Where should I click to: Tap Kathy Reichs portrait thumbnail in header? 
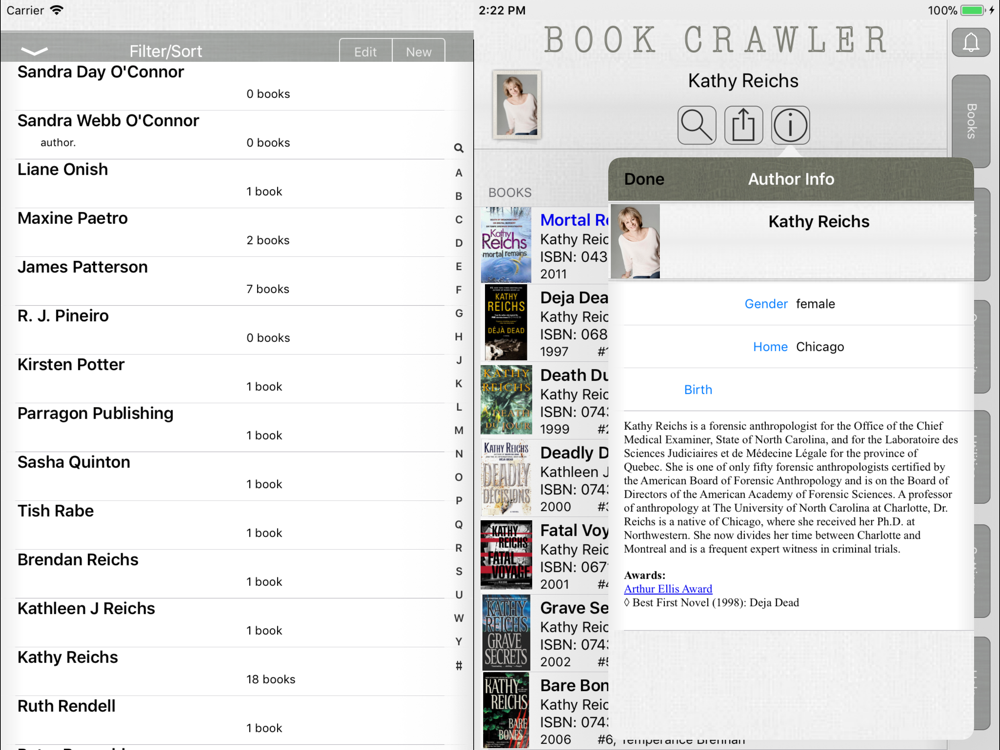517,105
